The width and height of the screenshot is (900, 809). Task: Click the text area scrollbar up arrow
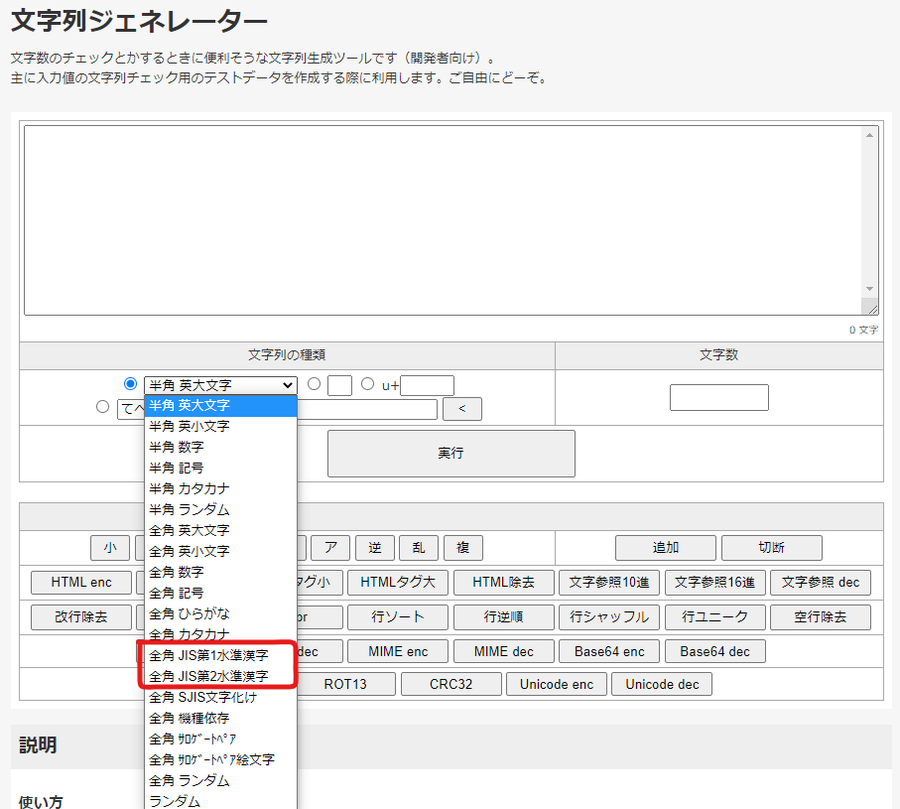870,135
